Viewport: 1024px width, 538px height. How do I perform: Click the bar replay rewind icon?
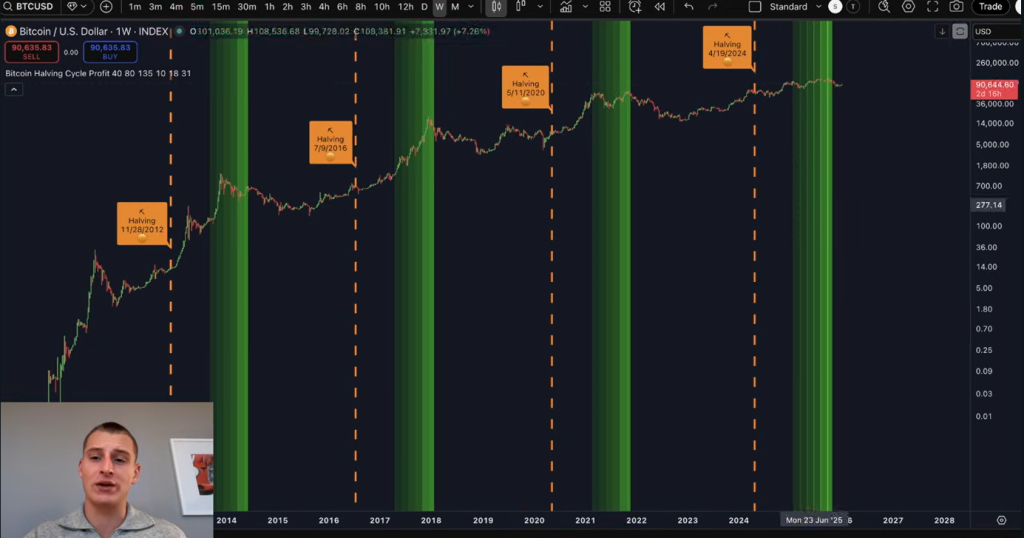click(x=659, y=7)
